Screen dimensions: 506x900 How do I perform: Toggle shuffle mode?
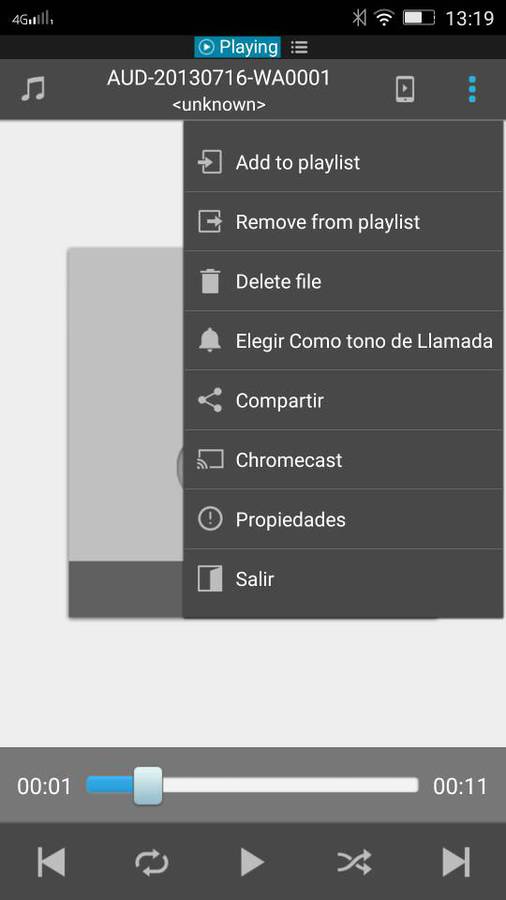tap(354, 862)
